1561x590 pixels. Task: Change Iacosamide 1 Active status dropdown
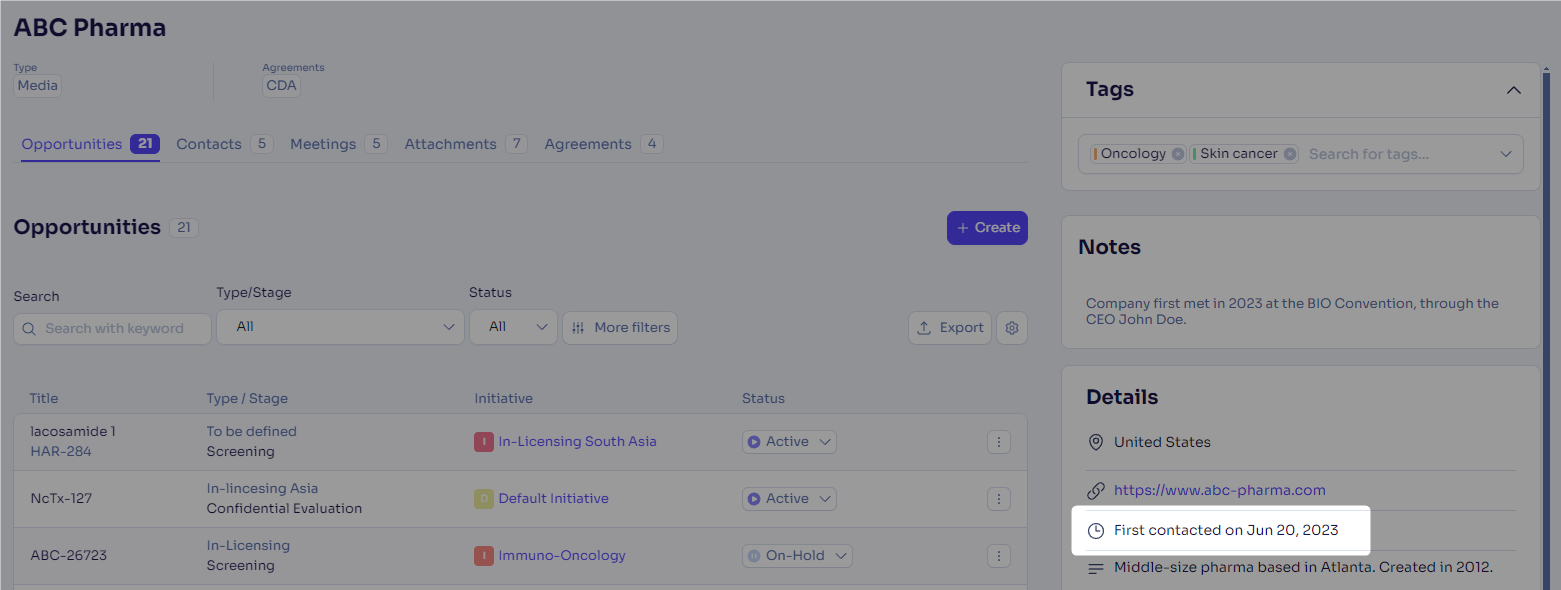pyautogui.click(x=789, y=442)
